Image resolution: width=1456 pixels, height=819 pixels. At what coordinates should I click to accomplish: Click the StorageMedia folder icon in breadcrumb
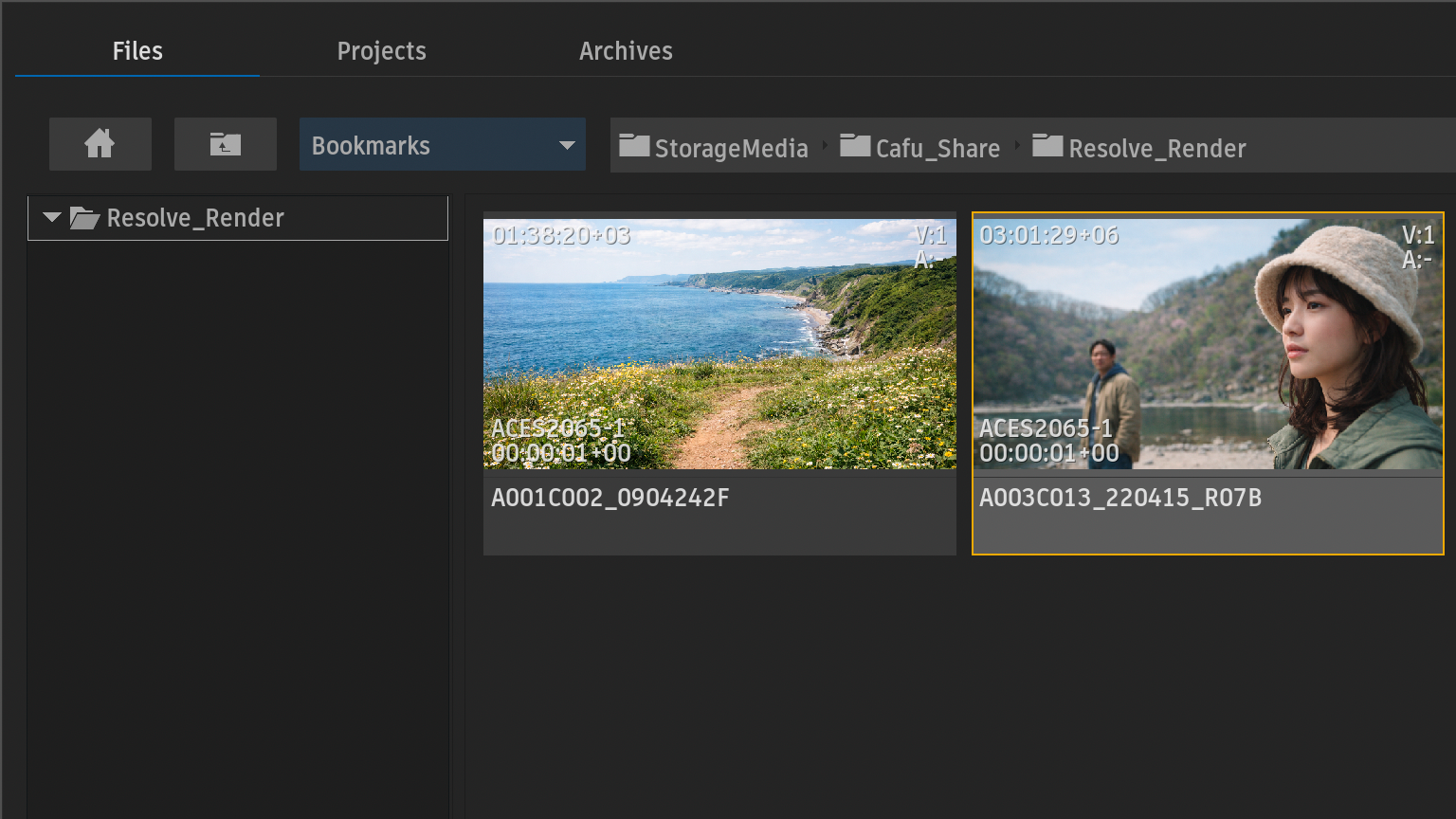tap(634, 146)
